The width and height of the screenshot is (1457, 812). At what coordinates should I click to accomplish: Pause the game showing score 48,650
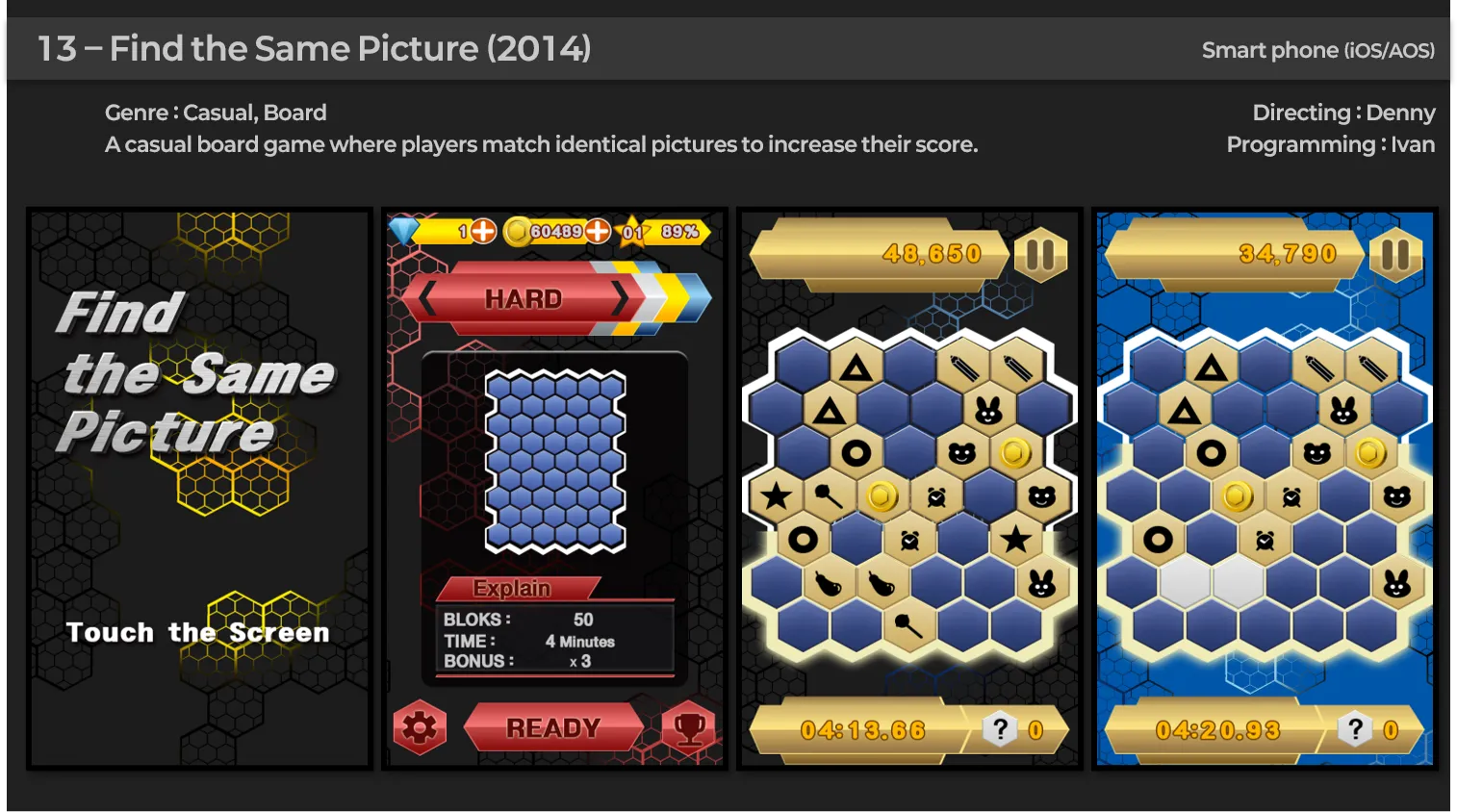[x=1040, y=255]
